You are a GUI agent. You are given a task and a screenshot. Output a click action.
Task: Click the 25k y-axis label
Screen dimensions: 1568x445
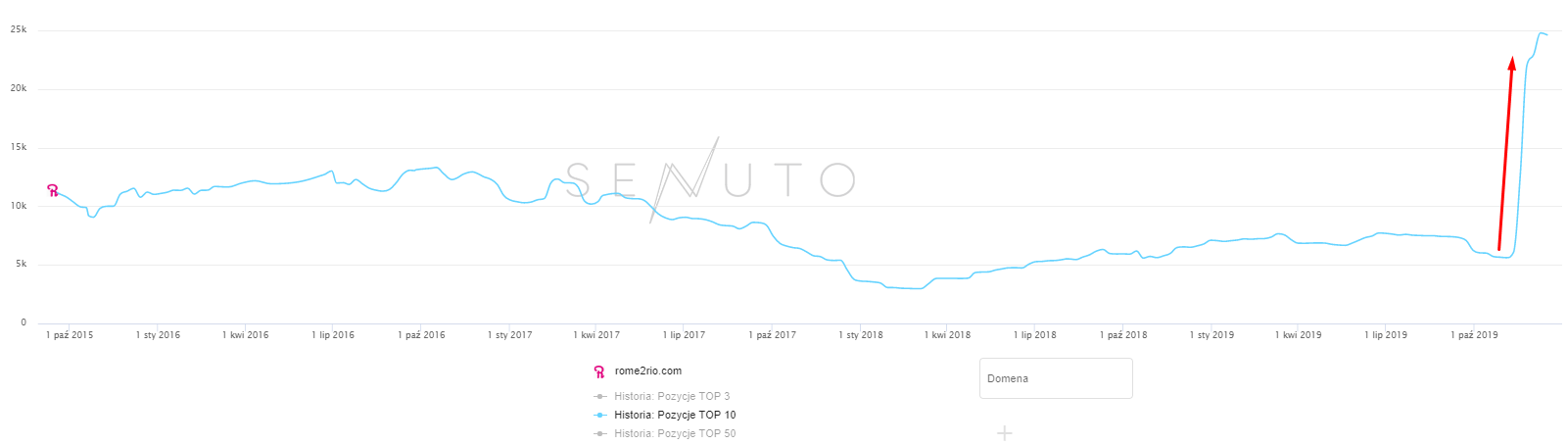[19, 30]
